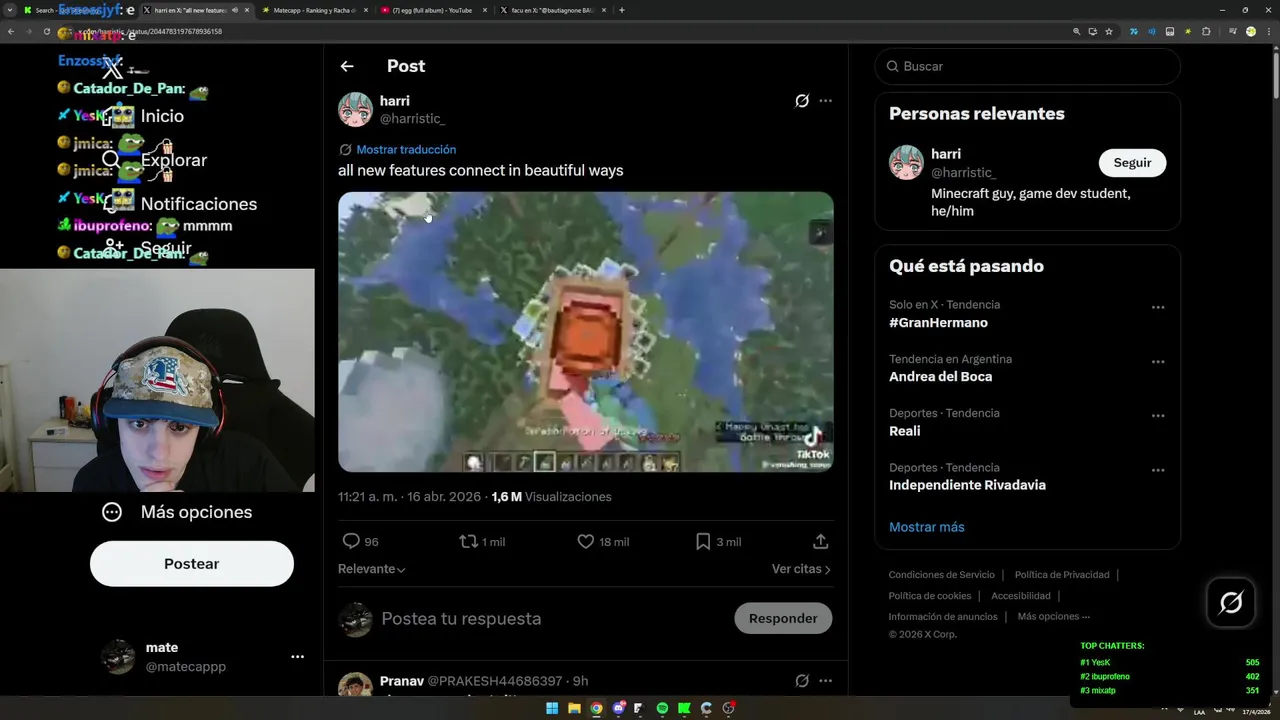Play the Minecraft video in post
This screenshot has height=720, width=1280.
585,332
